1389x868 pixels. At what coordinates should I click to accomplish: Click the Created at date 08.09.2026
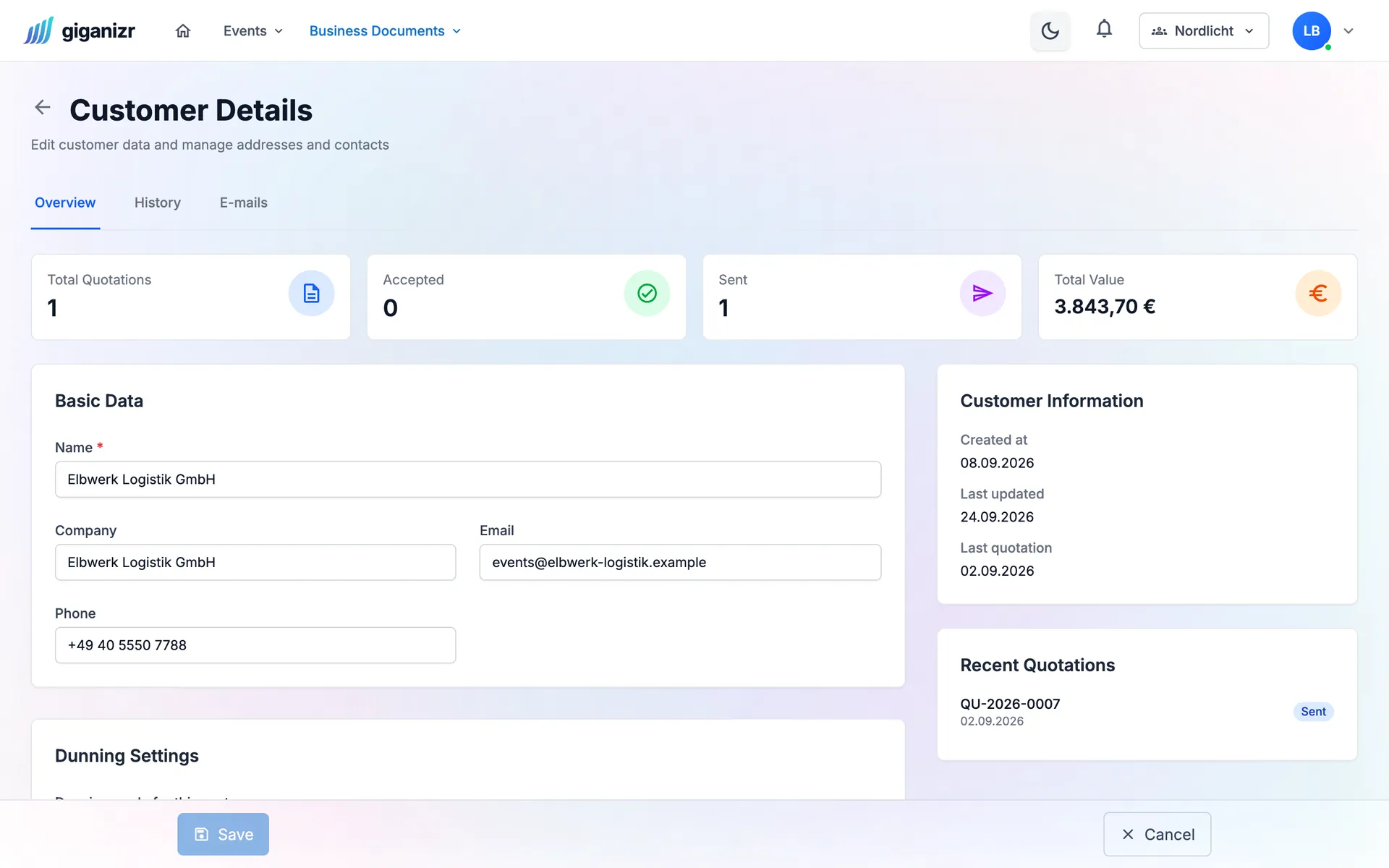(997, 463)
